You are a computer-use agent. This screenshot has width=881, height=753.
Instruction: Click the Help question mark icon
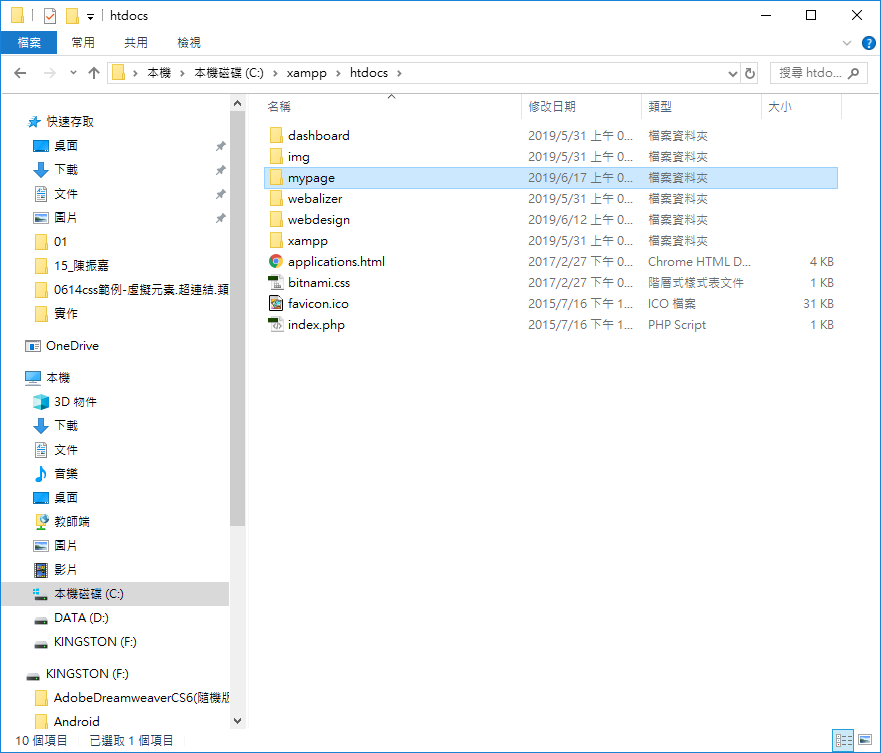[868, 43]
